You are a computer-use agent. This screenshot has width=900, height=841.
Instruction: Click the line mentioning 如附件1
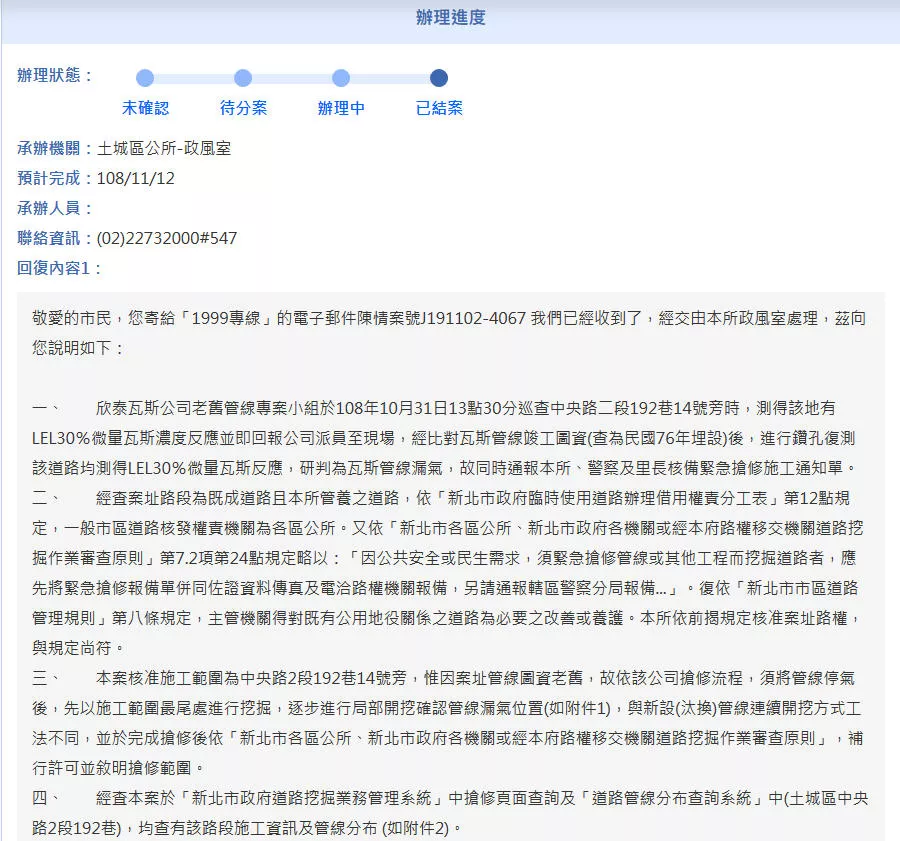click(x=447, y=708)
